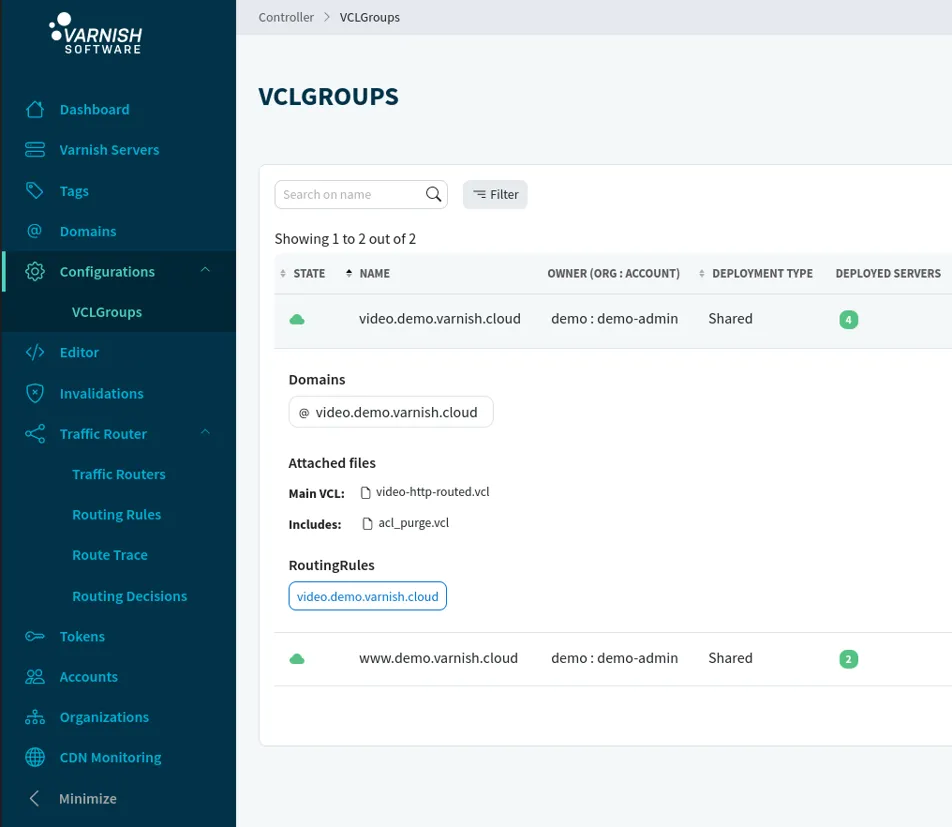
Task: Minimize the sidebar via Minimize label
Action: (x=87, y=798)
